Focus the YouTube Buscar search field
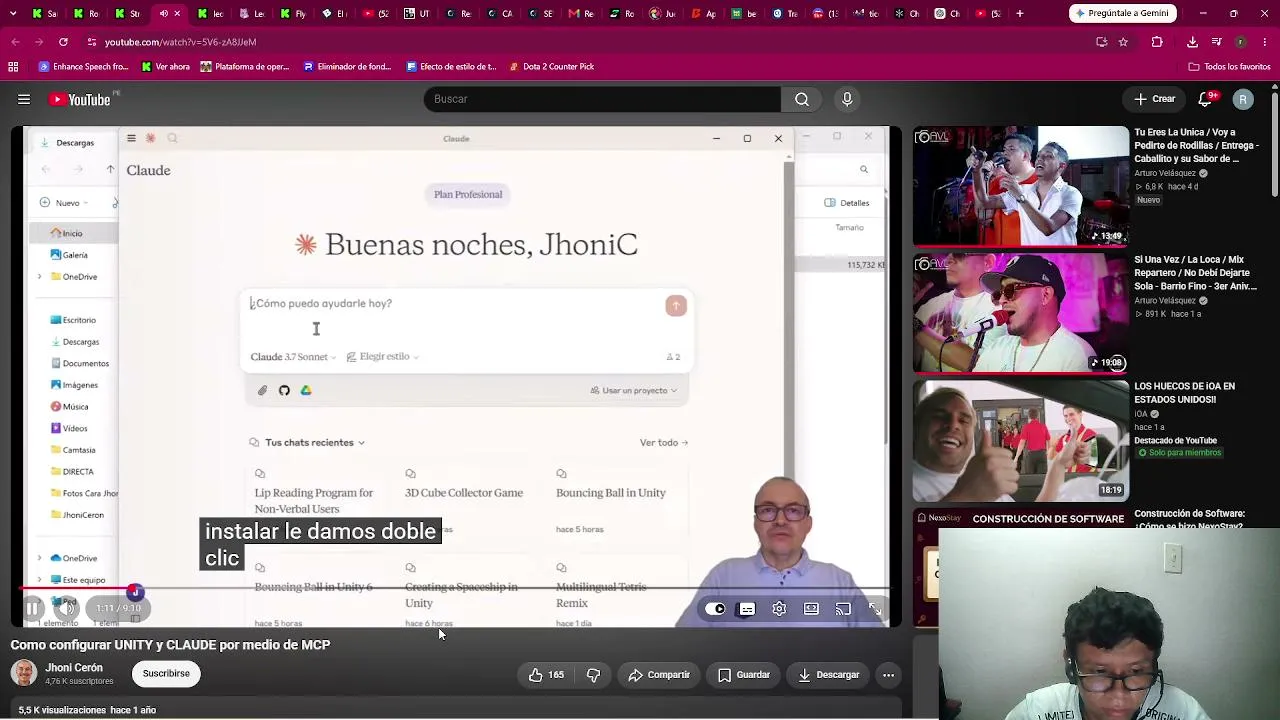 [602, 99]
